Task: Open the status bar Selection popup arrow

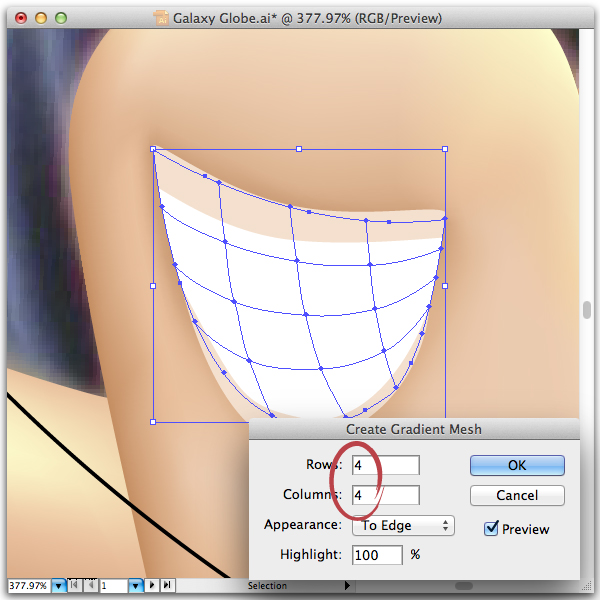Action: click(x=347, y=585)
